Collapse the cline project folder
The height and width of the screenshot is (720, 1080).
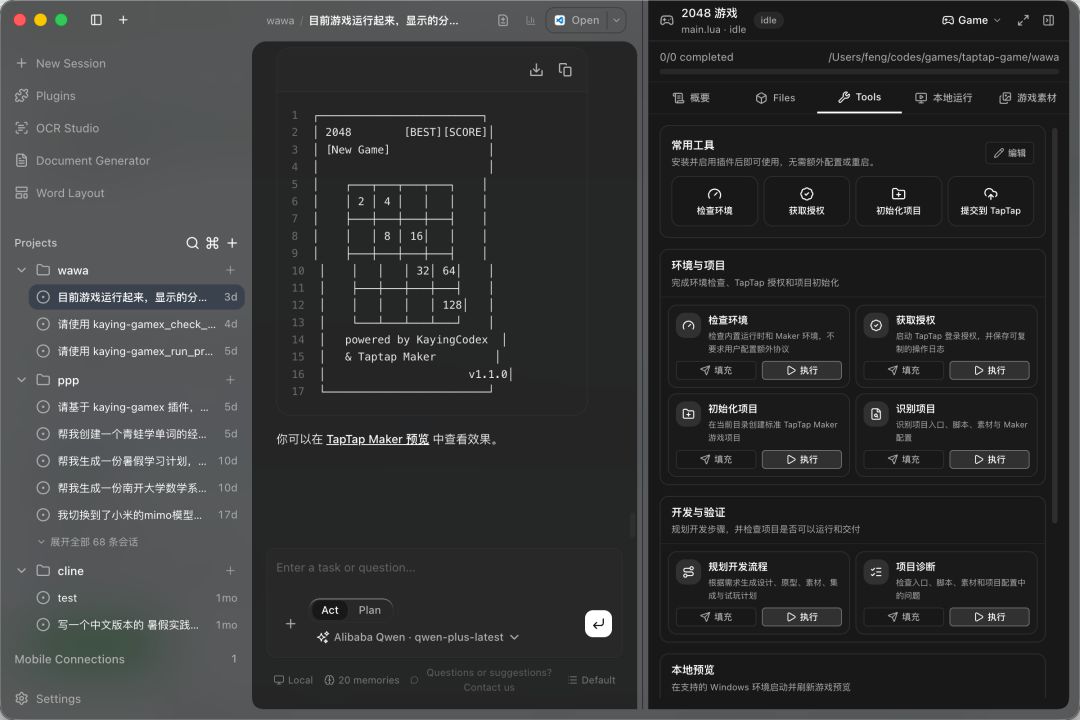point(21,570)
